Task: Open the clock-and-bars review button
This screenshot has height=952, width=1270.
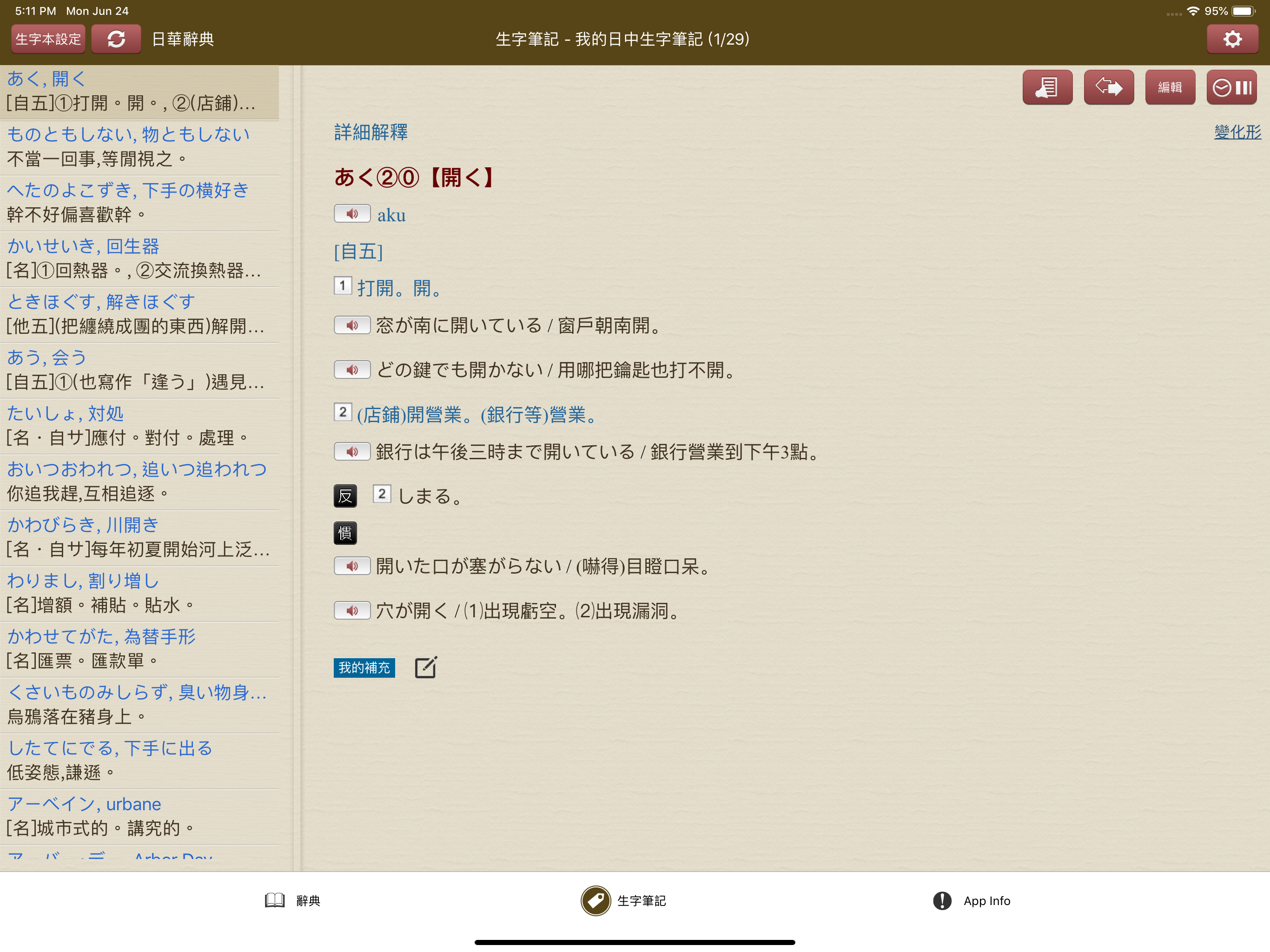Action: (x=1231, y=87)
